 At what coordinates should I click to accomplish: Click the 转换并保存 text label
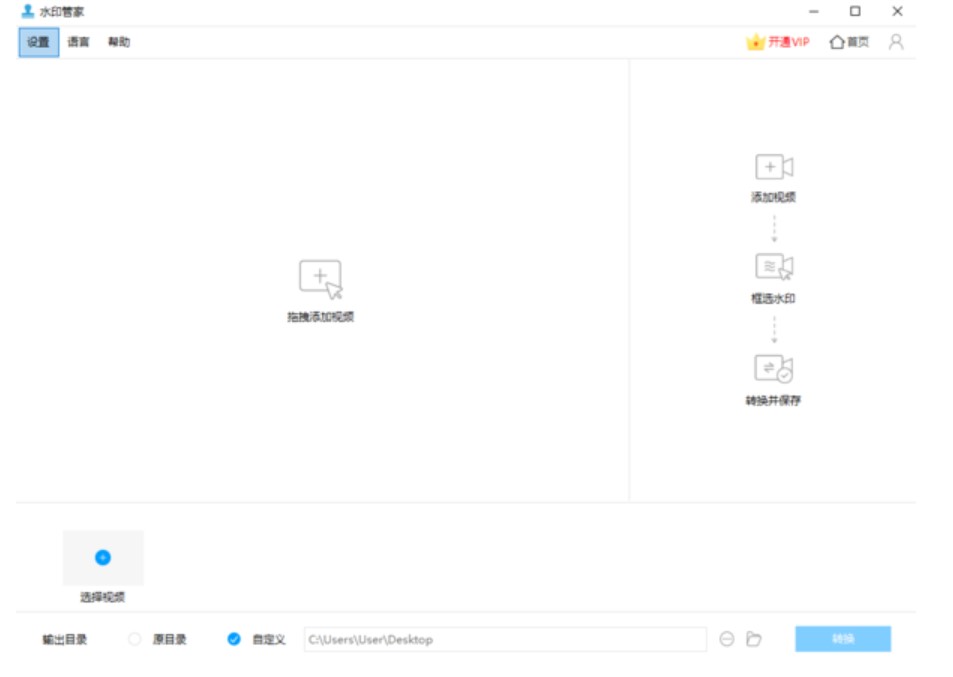coord(774,400)
